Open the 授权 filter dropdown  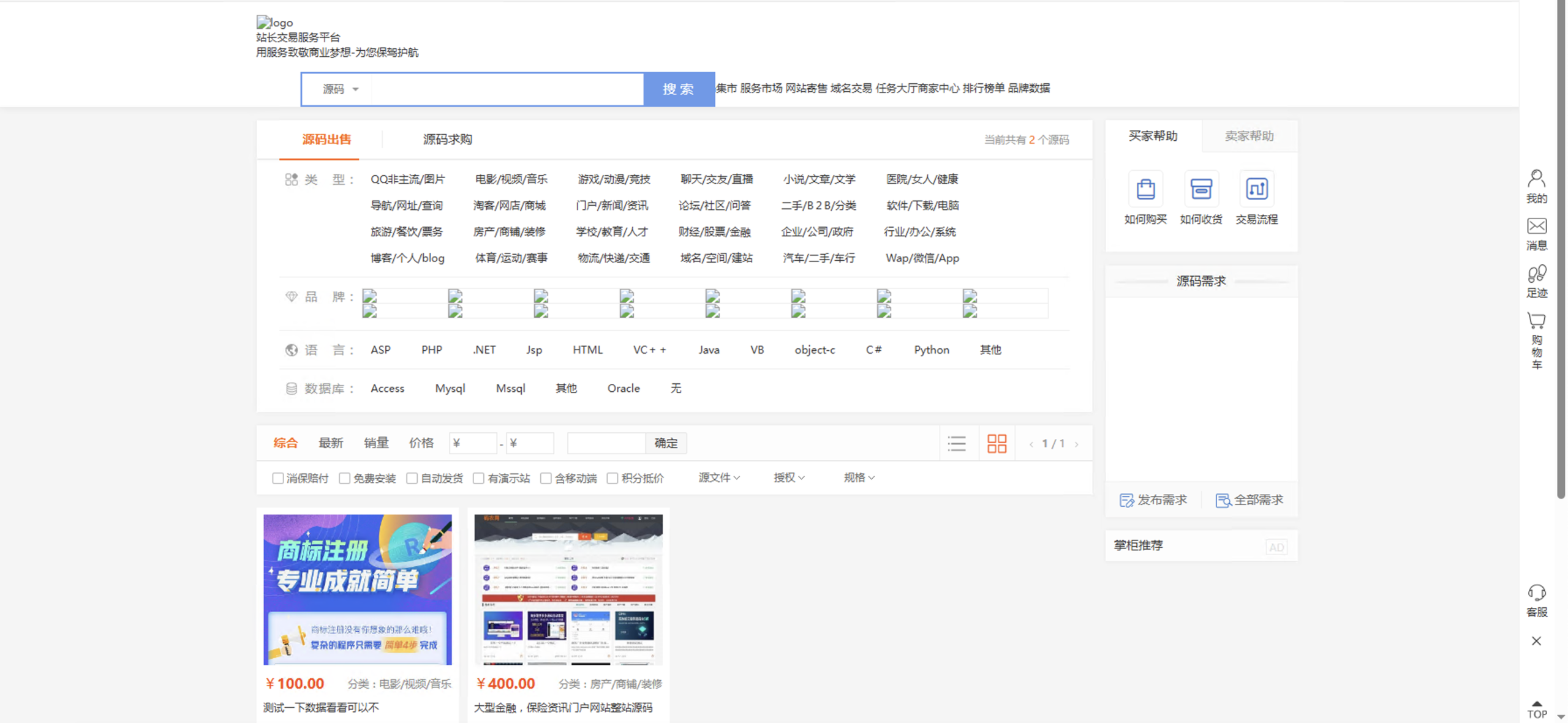789,478
